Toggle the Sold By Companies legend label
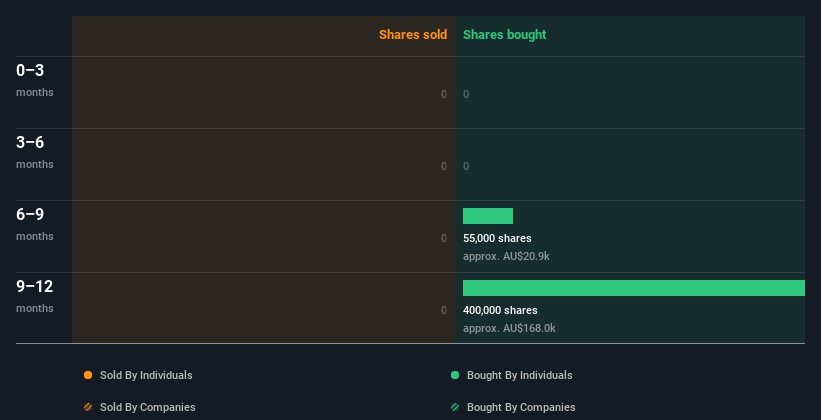Image resolution: width=821 pixels, height=420 pixels. point(148,407)
